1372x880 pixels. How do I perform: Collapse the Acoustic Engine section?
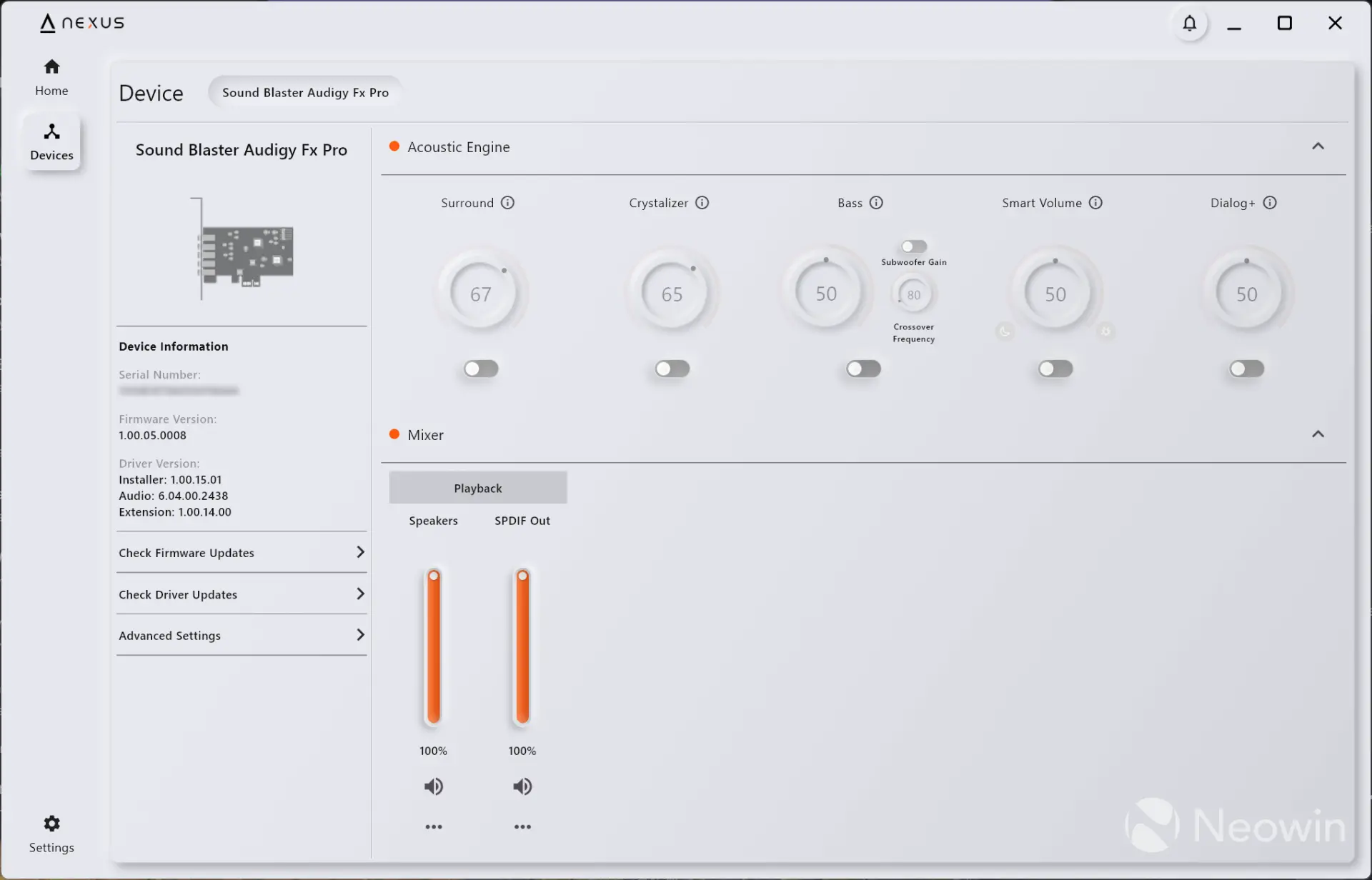tap(1318, 146)
